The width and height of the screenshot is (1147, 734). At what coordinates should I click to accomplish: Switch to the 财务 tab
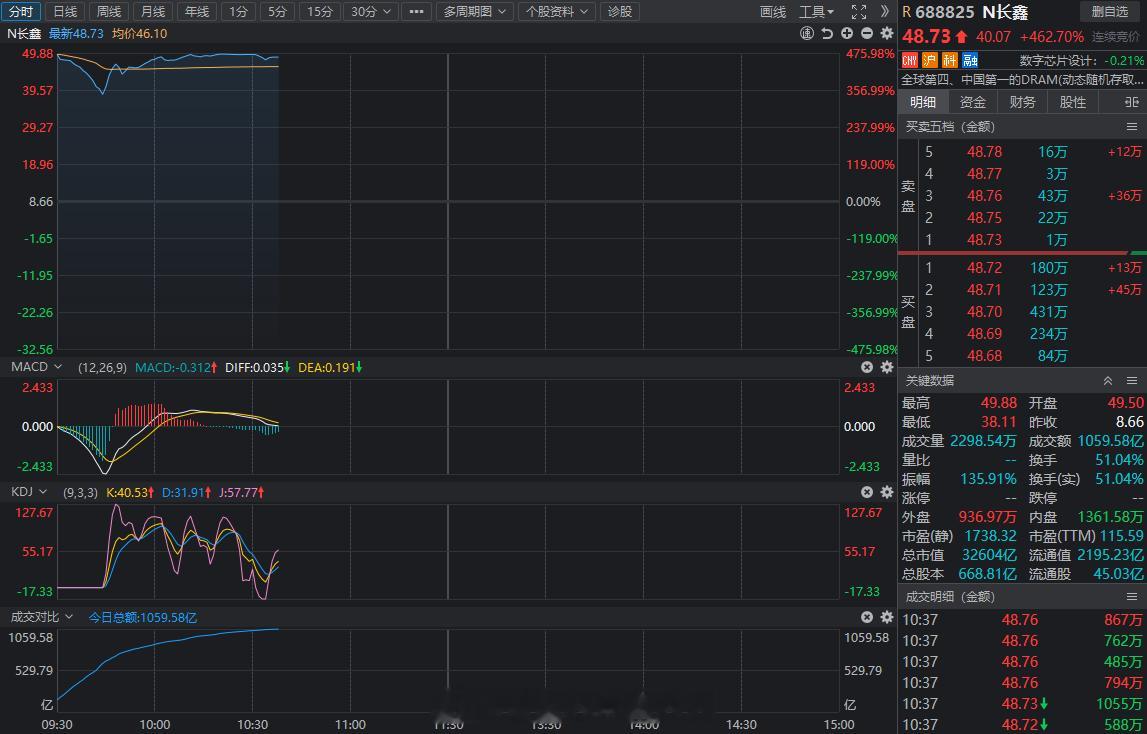(x=1023, y=102)
